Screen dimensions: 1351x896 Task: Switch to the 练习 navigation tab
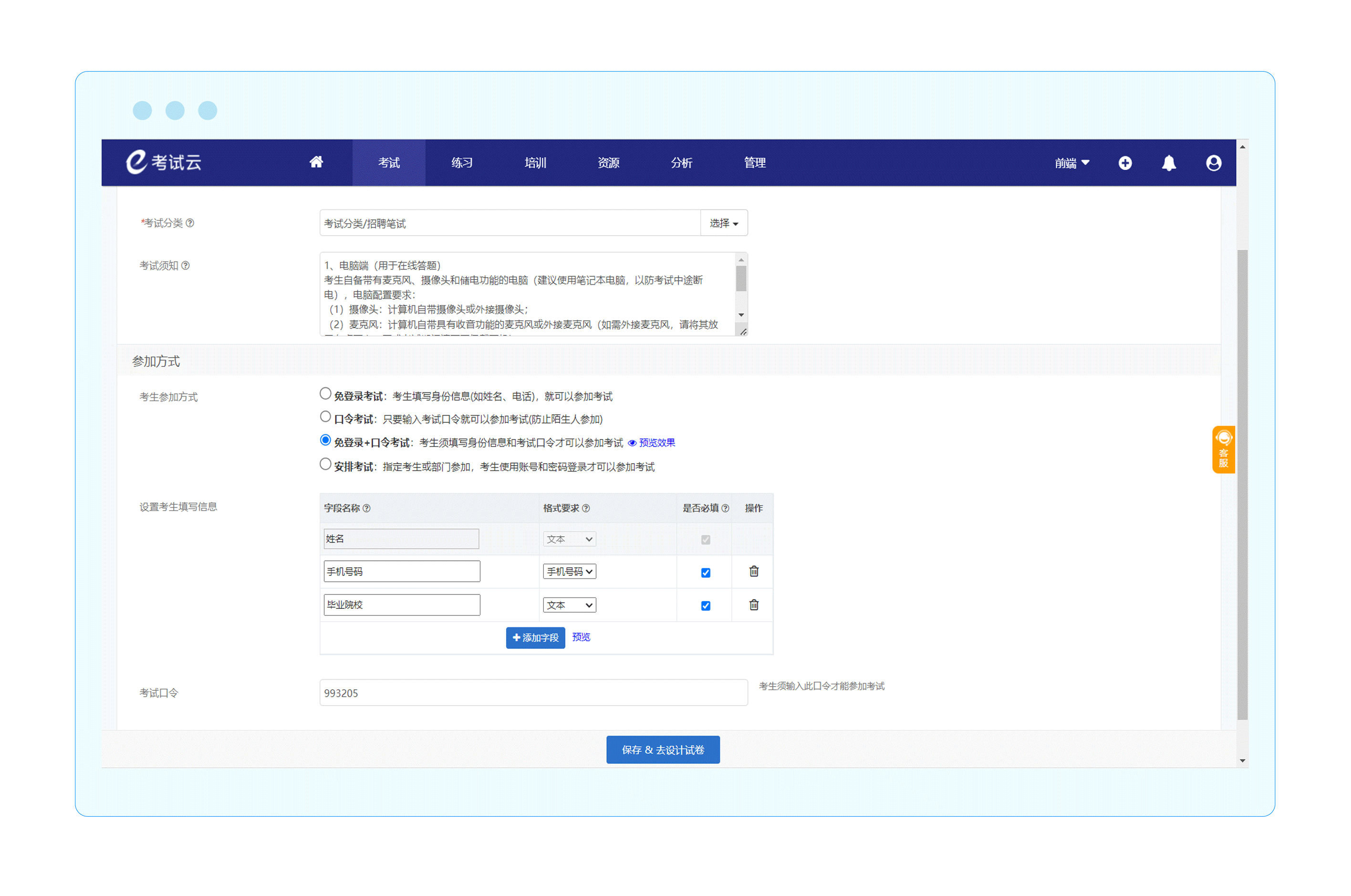pyautogui.click(x=462, y=163)
